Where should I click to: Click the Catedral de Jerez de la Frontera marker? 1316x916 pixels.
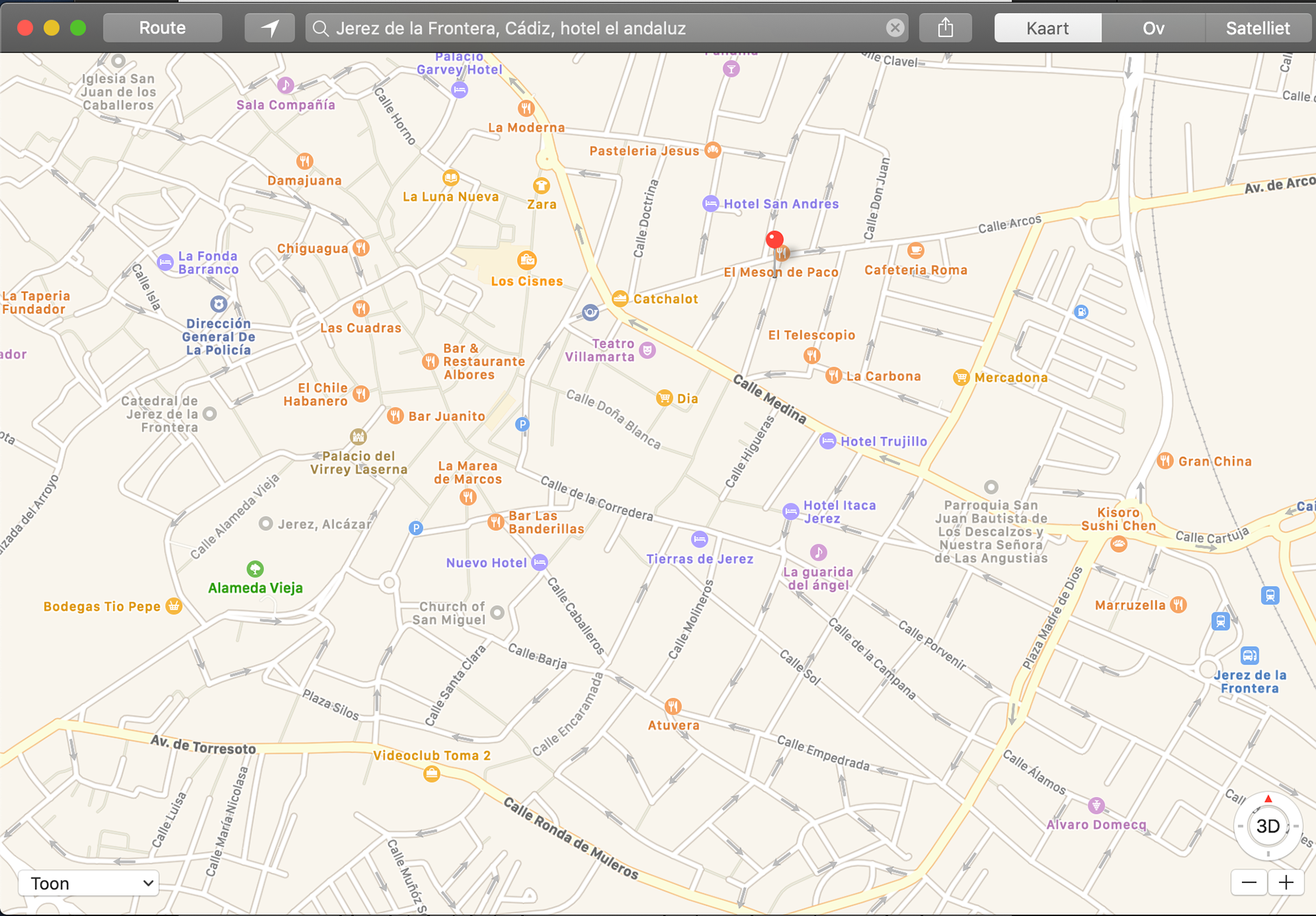point(210,414)
